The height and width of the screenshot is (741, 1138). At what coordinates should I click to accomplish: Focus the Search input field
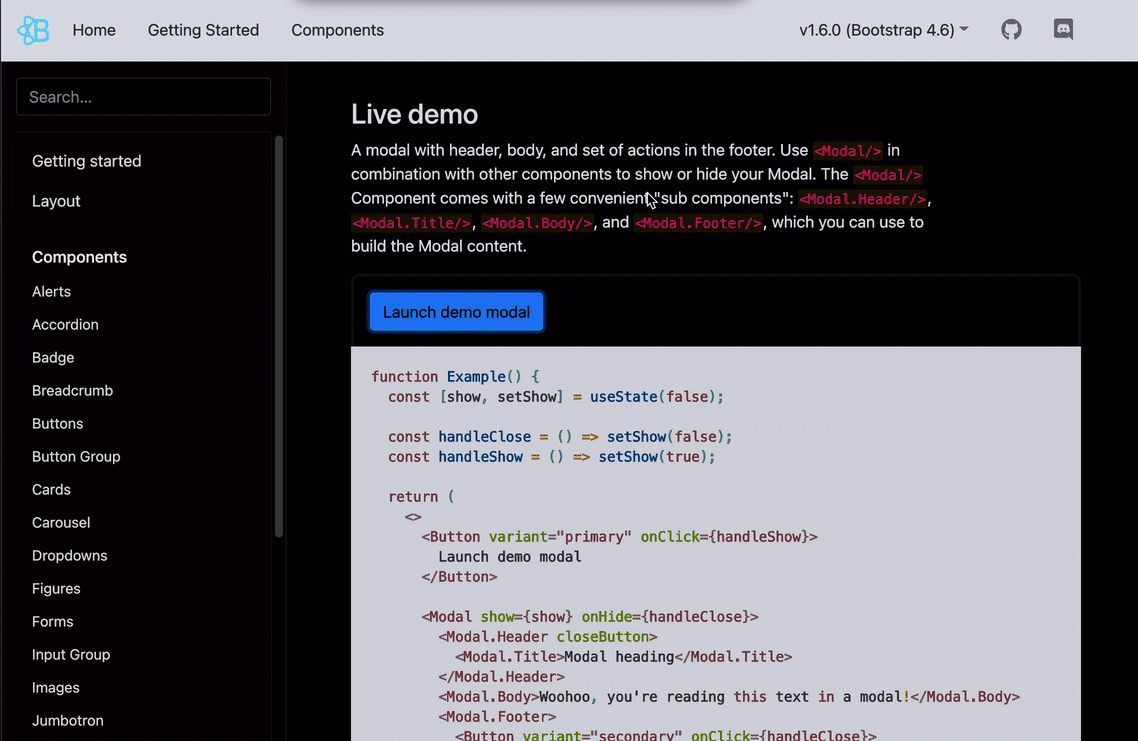point(144,97)
